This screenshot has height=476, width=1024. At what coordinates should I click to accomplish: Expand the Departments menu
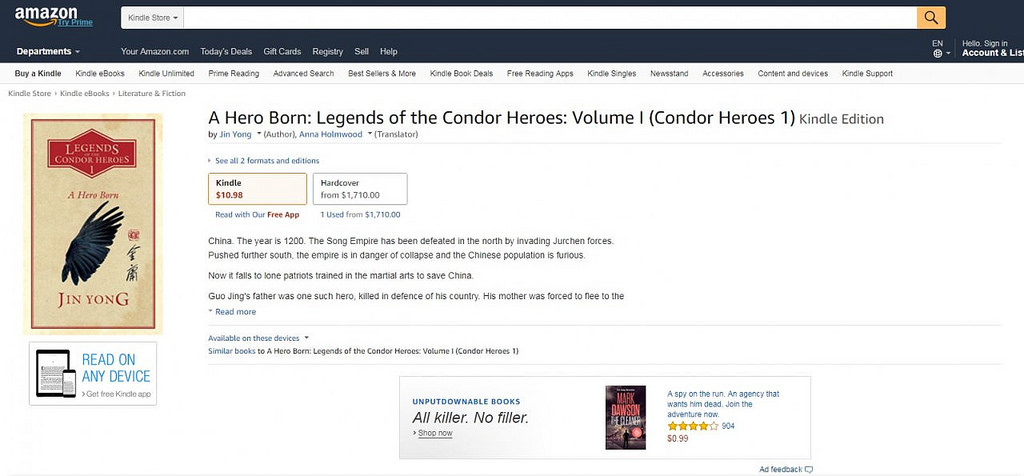49,51
